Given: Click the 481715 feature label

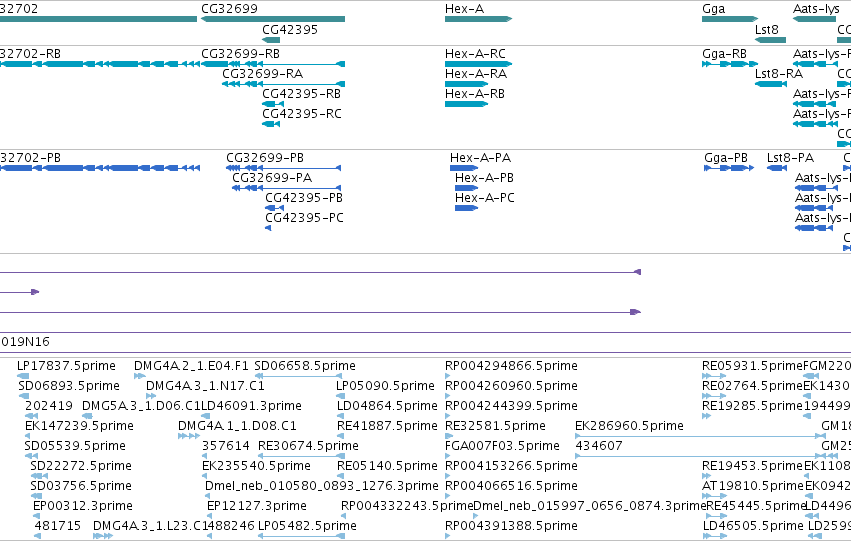Looking at the screenshot, I should (58, 526).
